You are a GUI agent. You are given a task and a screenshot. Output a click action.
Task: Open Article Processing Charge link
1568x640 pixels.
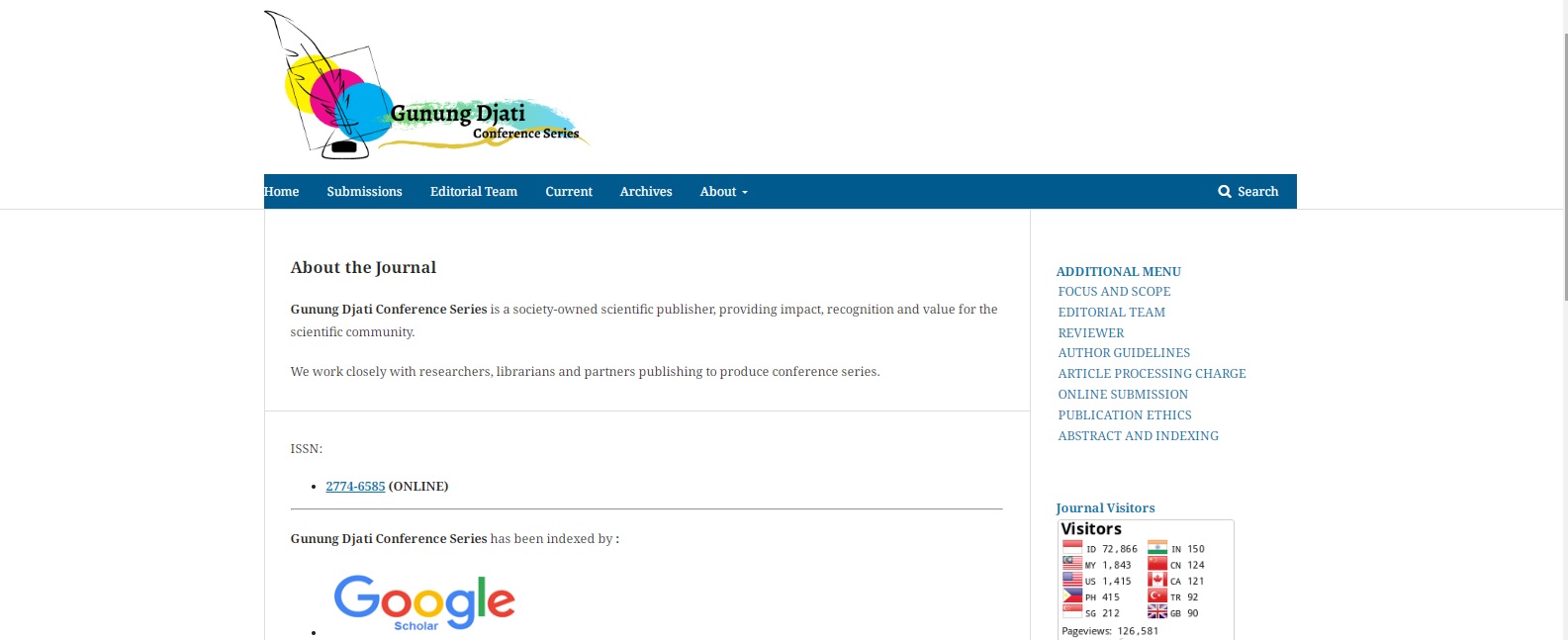click(x=1152, y=374)
